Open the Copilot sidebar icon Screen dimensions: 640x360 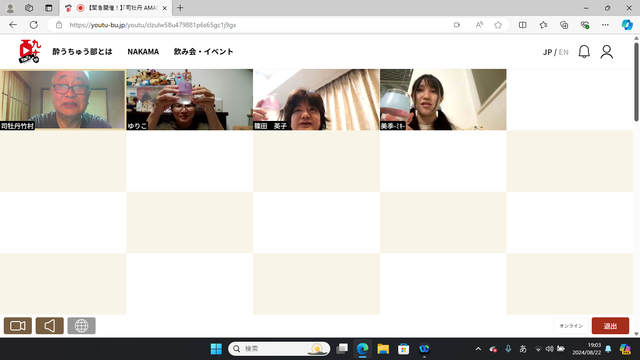pyautogui.click(x=627, y=25)
